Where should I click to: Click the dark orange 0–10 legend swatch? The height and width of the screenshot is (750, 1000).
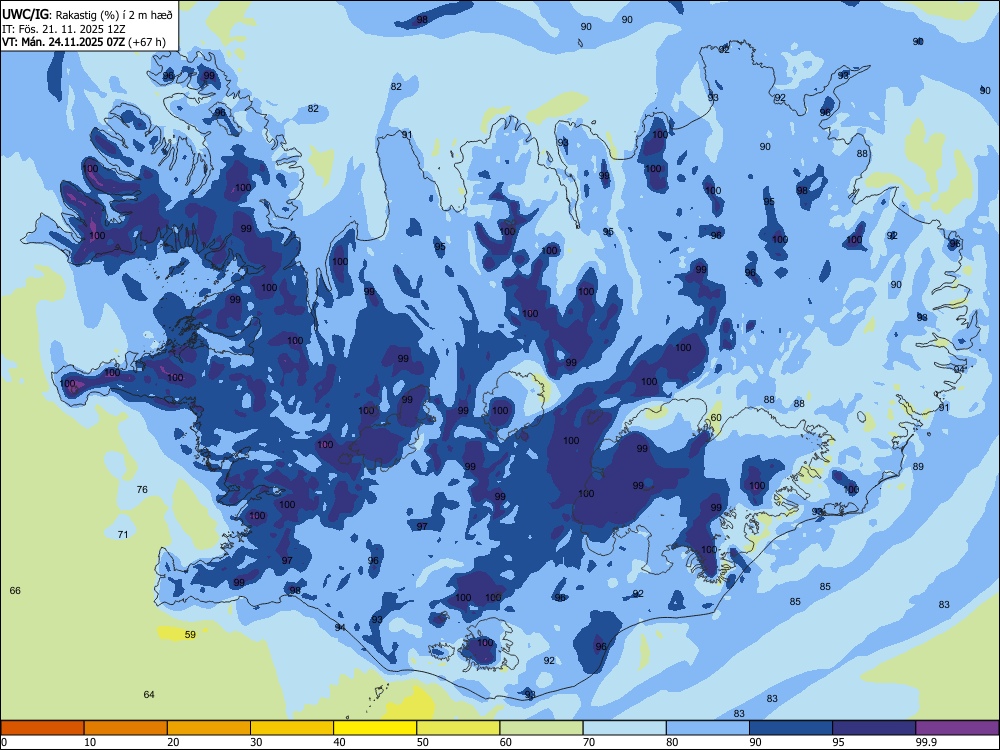(x=42, y=728)
